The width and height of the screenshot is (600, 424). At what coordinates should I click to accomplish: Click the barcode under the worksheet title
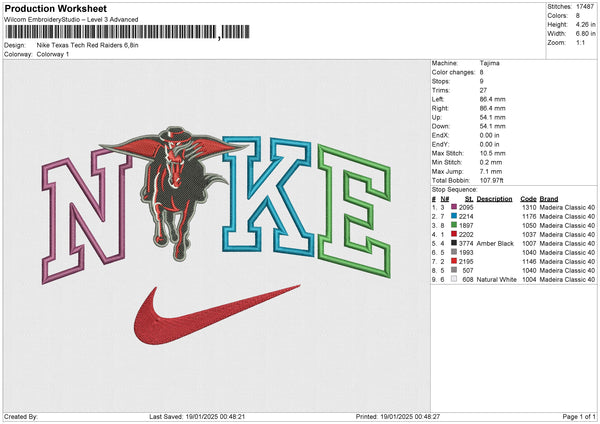(x=127, y=32)
